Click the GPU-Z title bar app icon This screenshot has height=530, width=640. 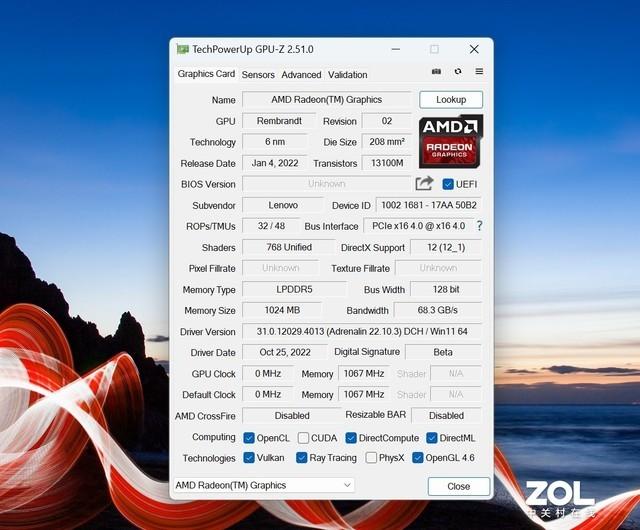pyautogui.click(x=182, y=49)
